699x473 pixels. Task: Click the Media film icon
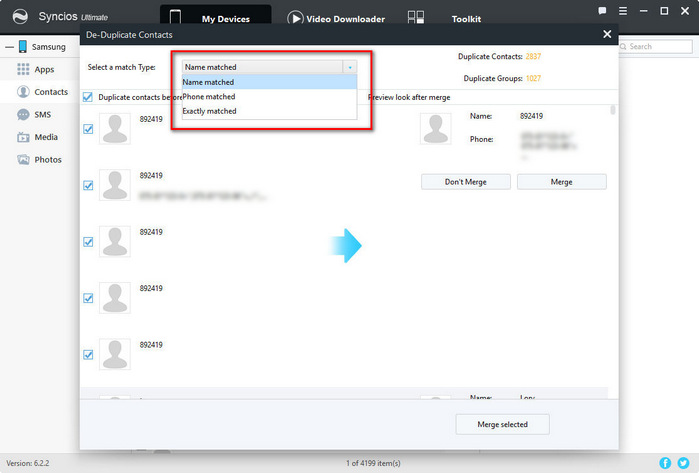coord(23,137)
